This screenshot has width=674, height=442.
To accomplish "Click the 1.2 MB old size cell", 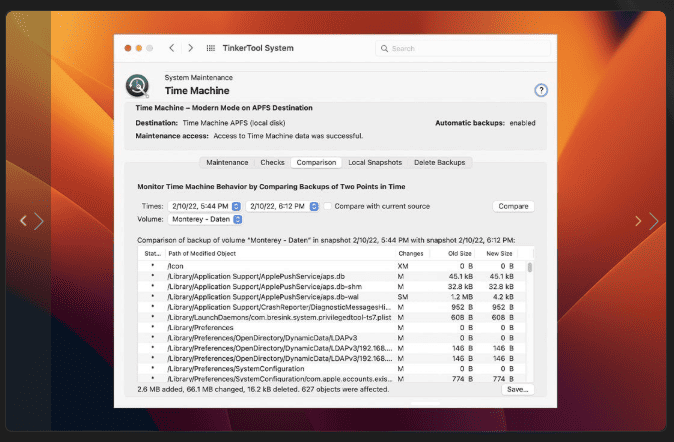I will (x=462, y=297).
